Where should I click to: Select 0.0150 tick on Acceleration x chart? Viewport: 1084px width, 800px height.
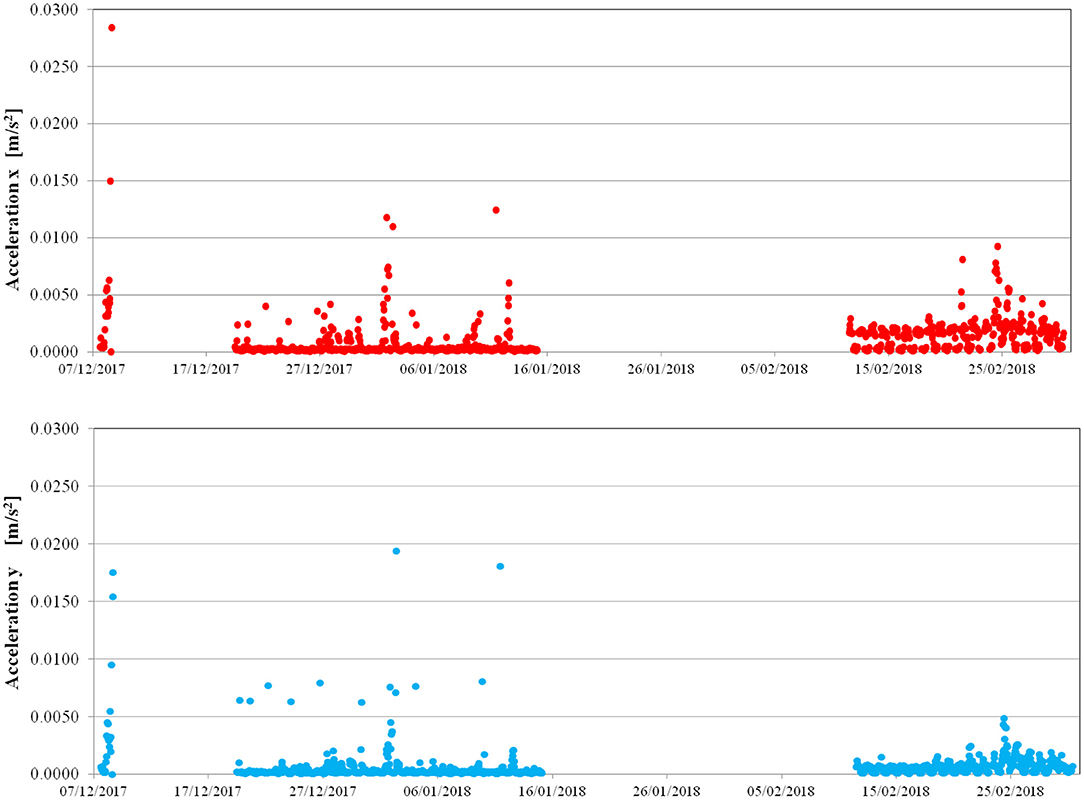(x=54, y=180)
